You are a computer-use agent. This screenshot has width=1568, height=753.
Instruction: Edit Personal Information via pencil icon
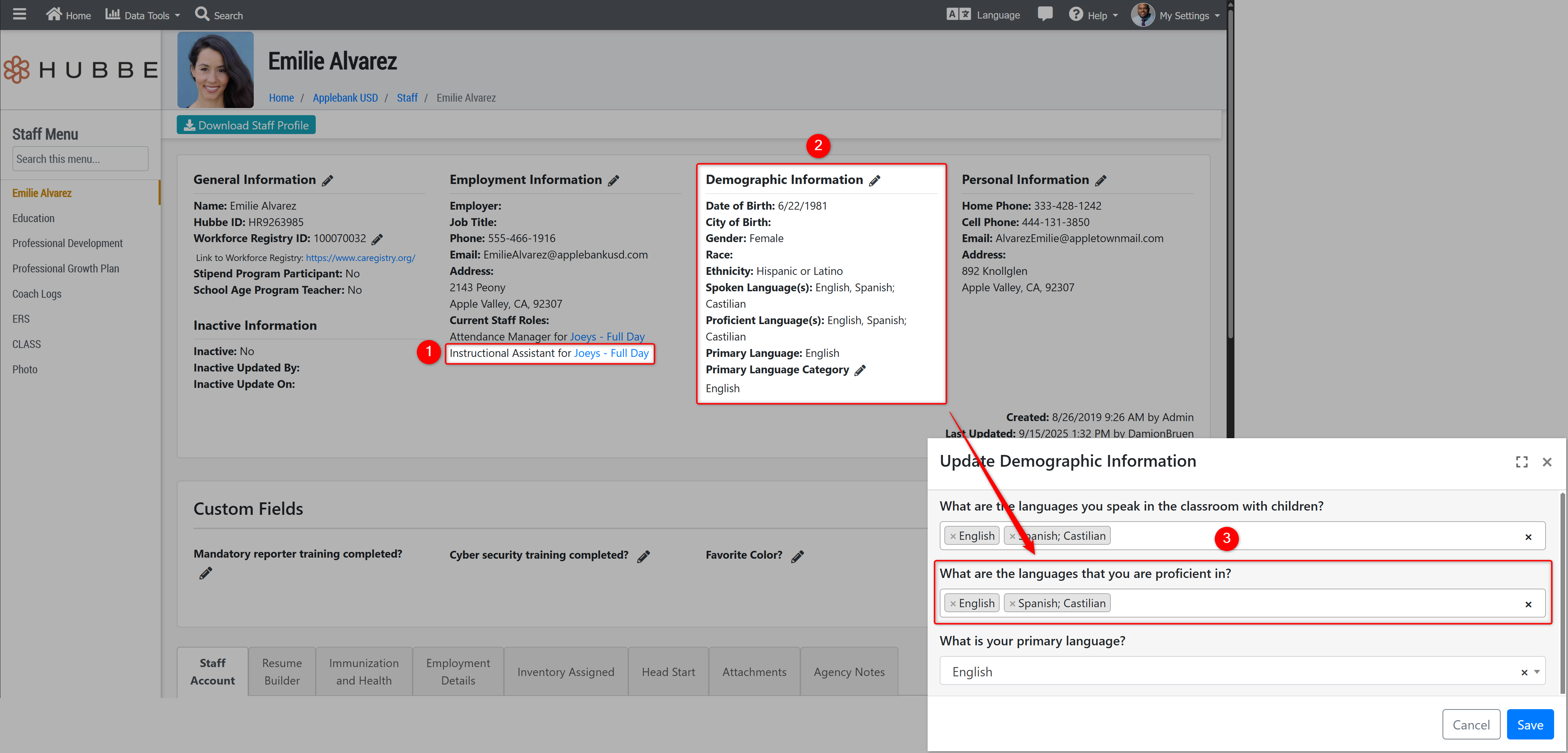coord(1100,180)
